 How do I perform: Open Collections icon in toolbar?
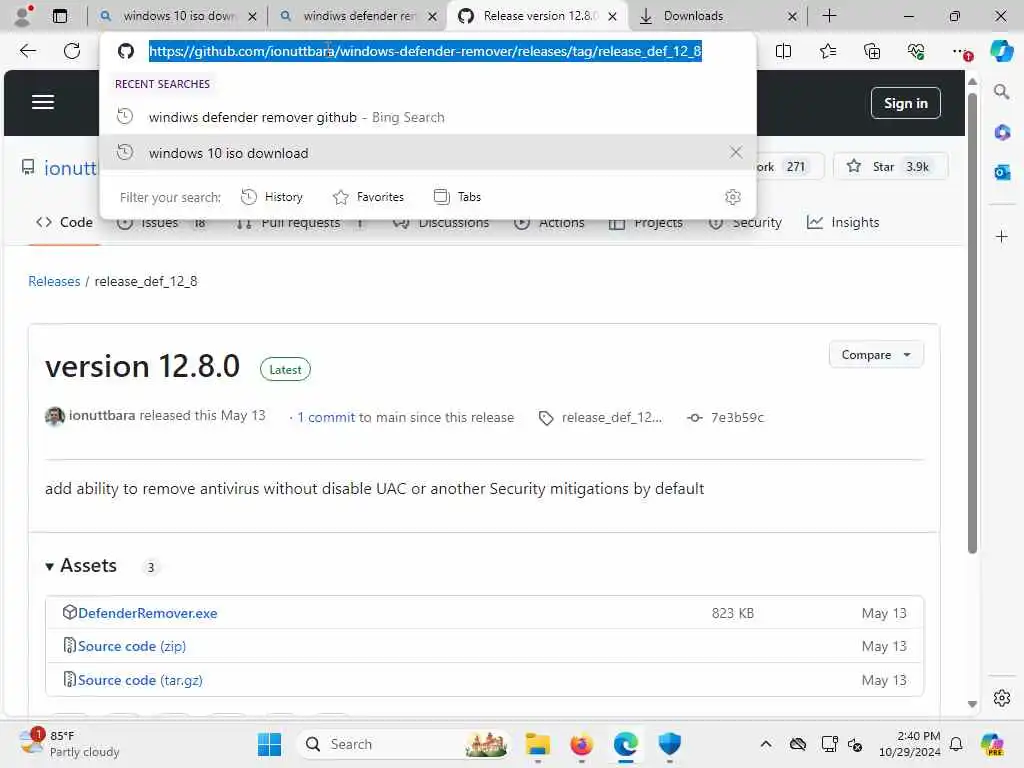point(872,51)
